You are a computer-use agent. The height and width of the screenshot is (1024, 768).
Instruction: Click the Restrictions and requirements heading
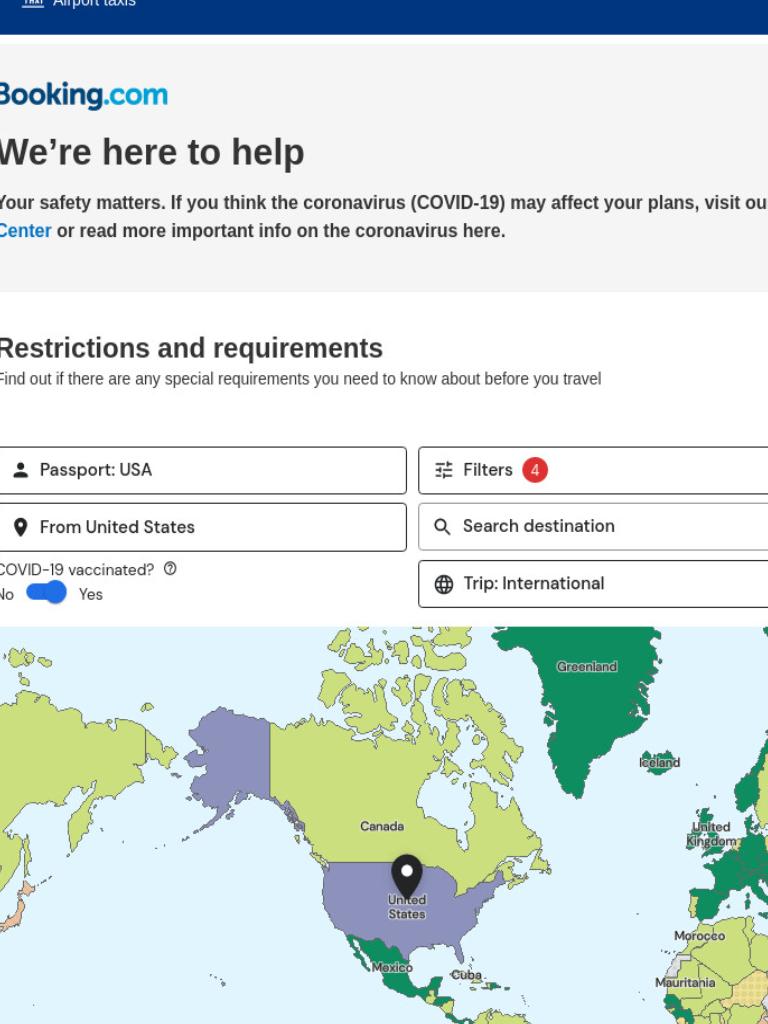coord(191,348)
